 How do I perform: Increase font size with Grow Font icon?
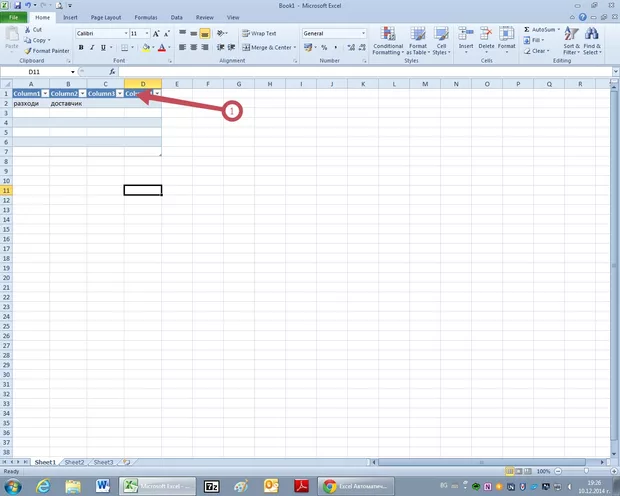[156, 34]
